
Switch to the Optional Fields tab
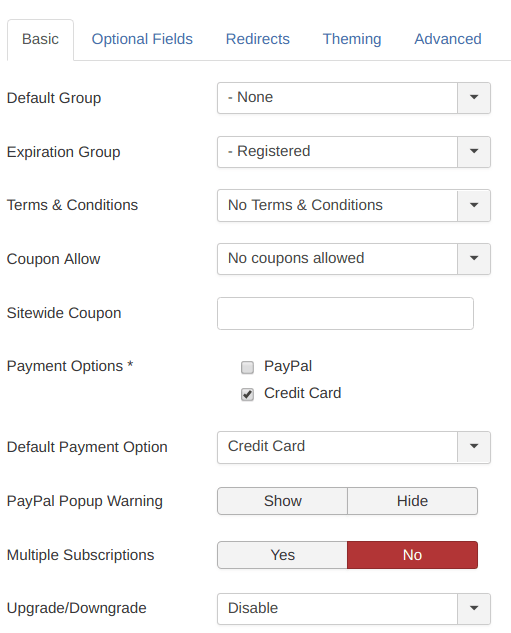(142, 39)
